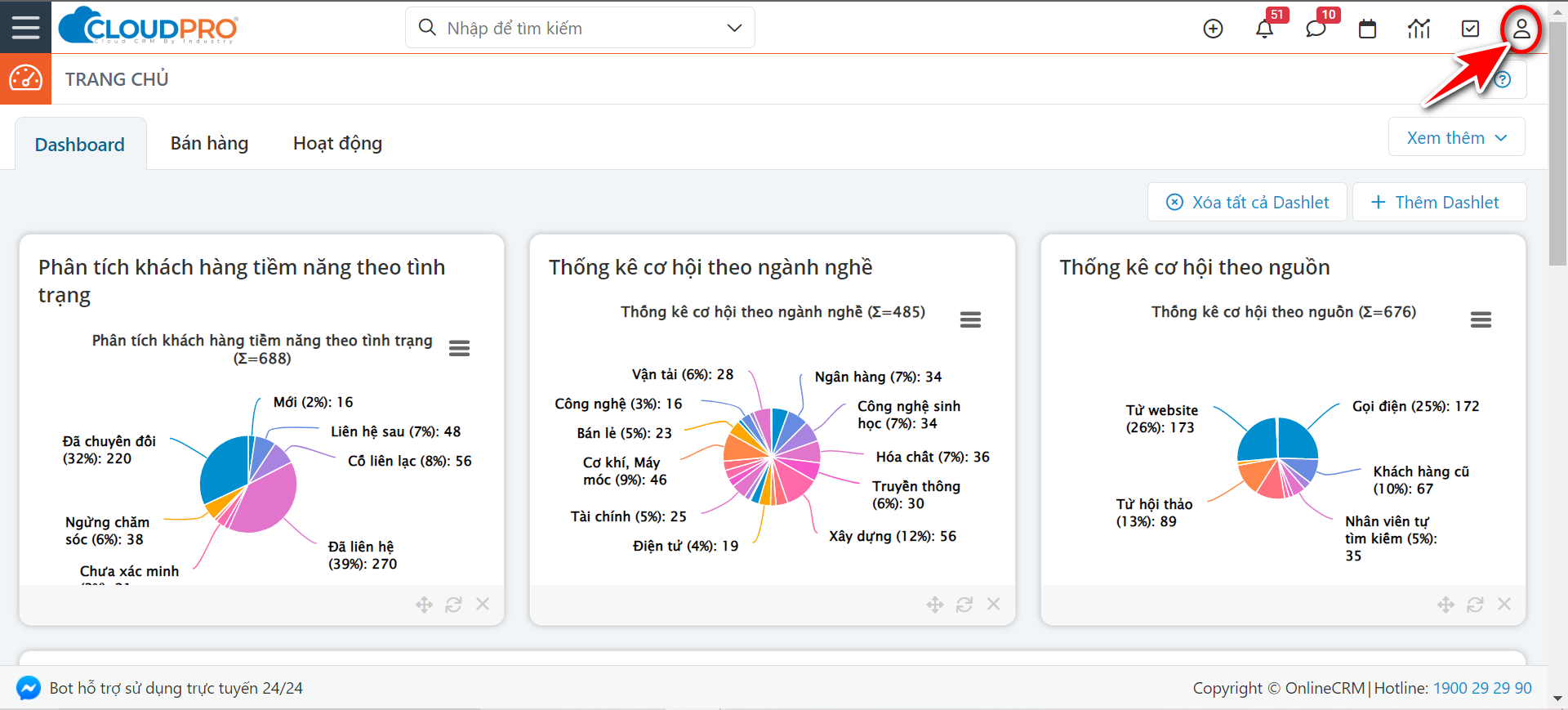Click the search magnifier icon
This screenshot has width=1568, height=710.
[426, 28]
